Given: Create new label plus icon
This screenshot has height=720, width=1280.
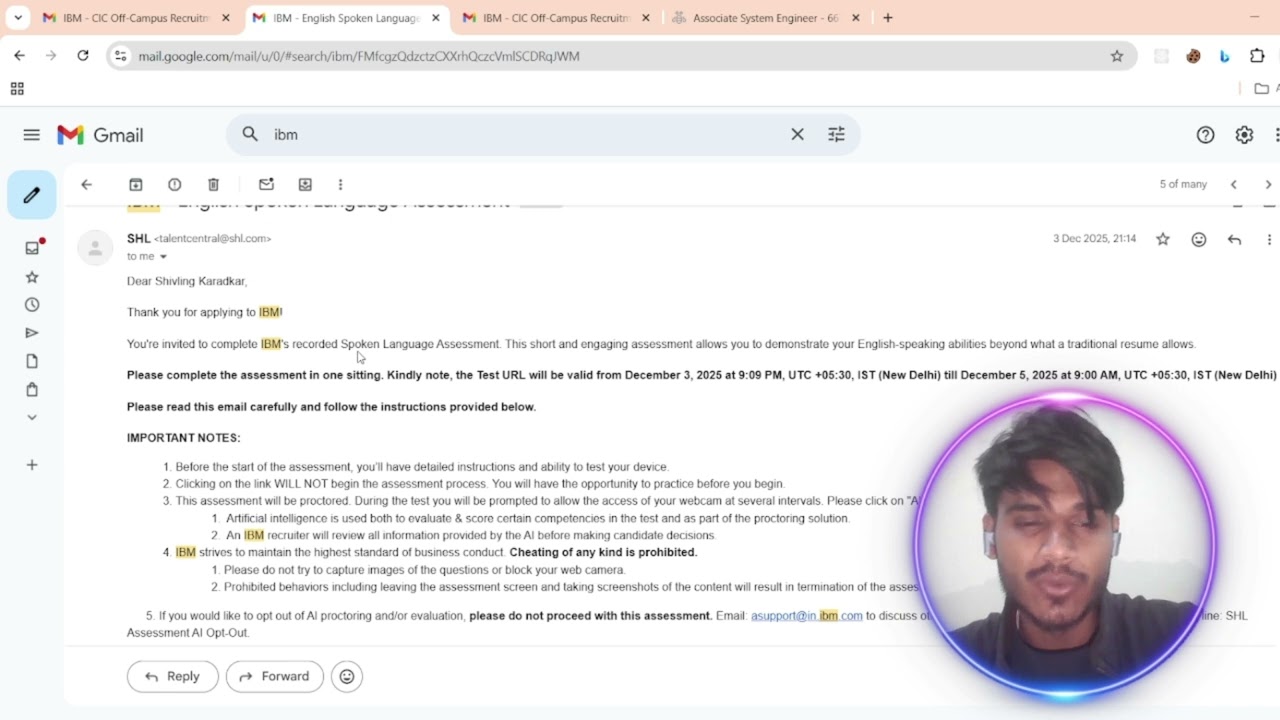Looking at the screenshot, I should coord(32,465).
